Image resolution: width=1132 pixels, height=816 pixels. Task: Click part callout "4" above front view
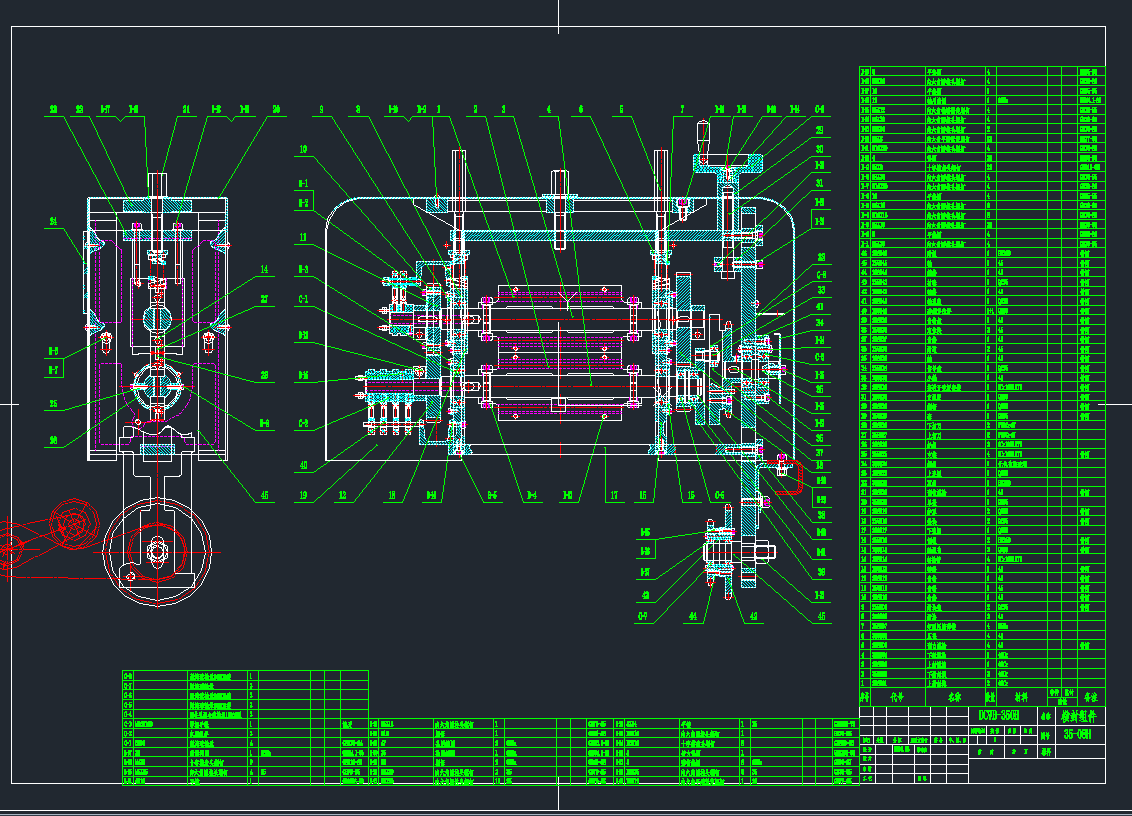pos(549,110)
